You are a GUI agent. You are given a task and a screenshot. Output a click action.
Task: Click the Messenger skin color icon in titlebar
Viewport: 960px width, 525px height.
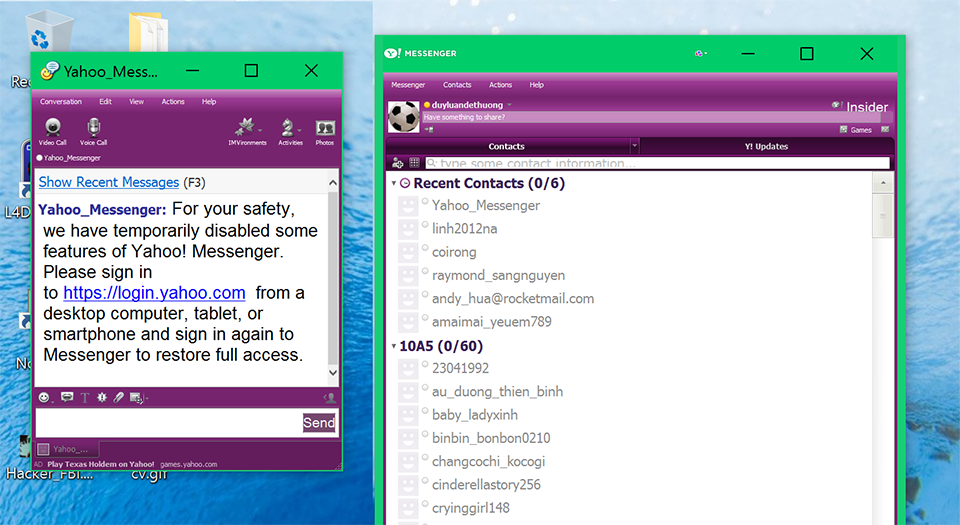coord(699,54)
